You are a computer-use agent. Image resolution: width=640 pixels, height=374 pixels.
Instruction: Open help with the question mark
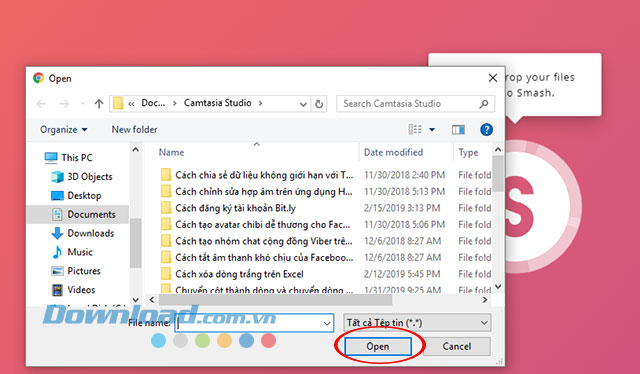tap(486, 129)
